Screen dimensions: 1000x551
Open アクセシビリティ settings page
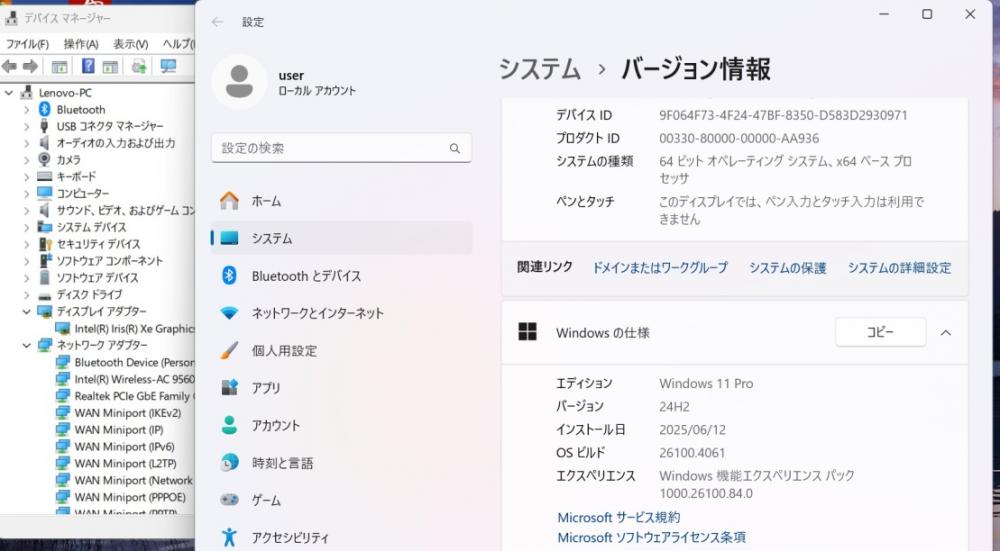click(341, 538)
